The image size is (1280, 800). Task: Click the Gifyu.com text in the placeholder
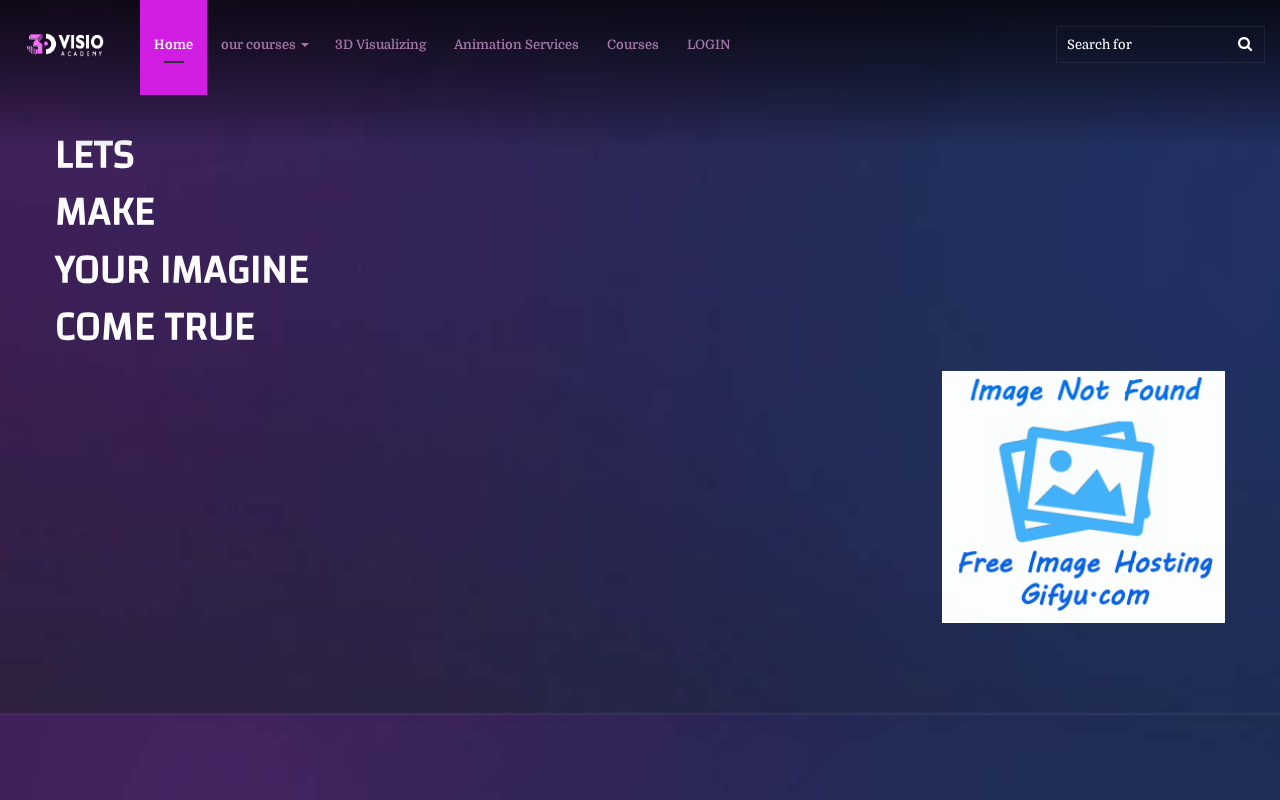[x=1085, y=595]
